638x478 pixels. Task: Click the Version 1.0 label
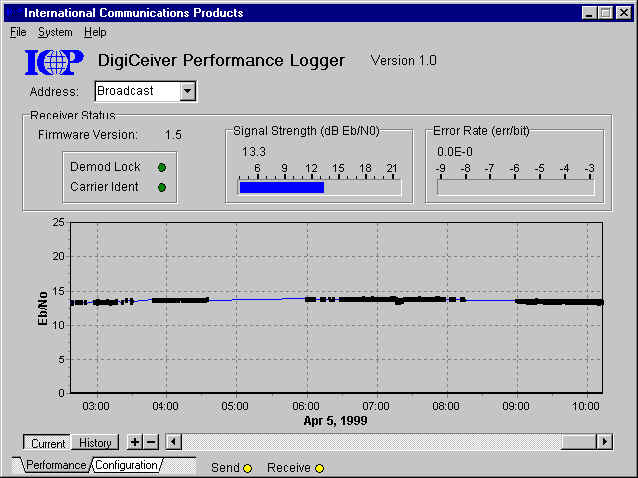404,61
